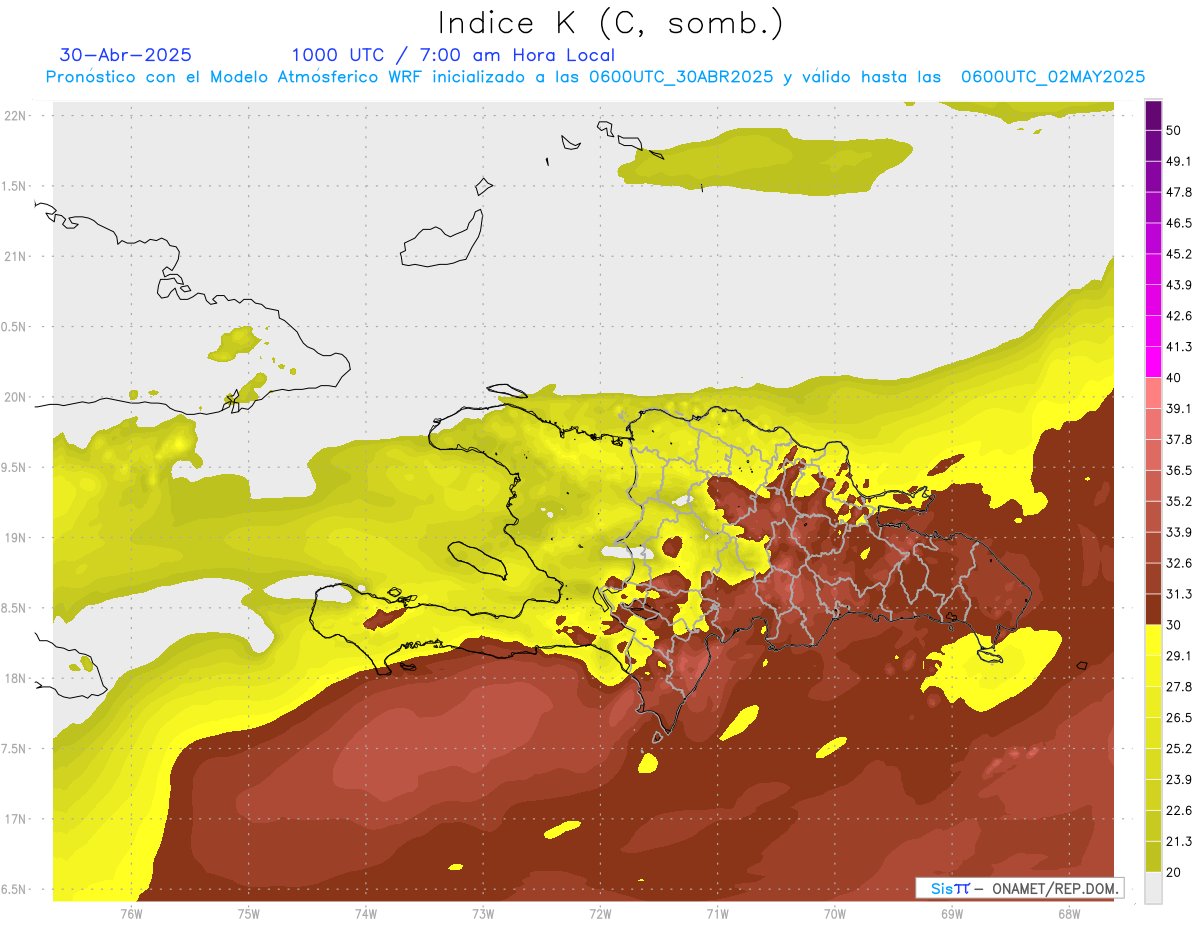
Task: Click the "72W" longitude axis label
Action: pos(600,914)
